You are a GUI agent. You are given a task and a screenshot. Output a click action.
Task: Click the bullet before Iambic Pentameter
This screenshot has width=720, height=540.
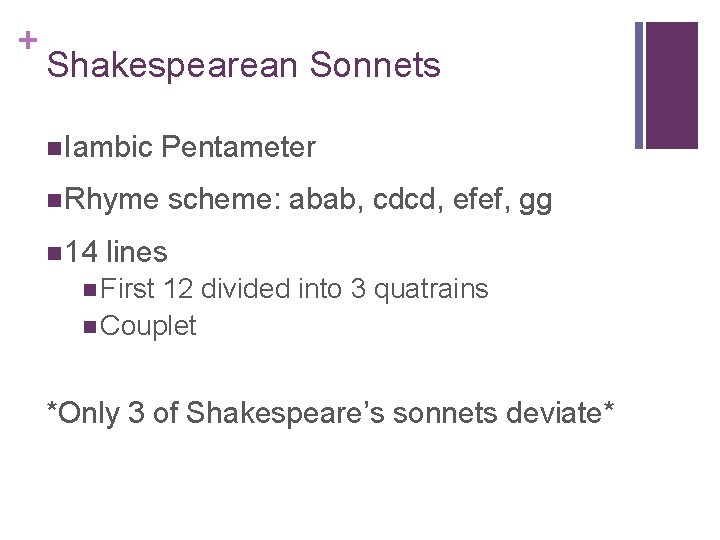pyautogui.click(x=53, y=149)
